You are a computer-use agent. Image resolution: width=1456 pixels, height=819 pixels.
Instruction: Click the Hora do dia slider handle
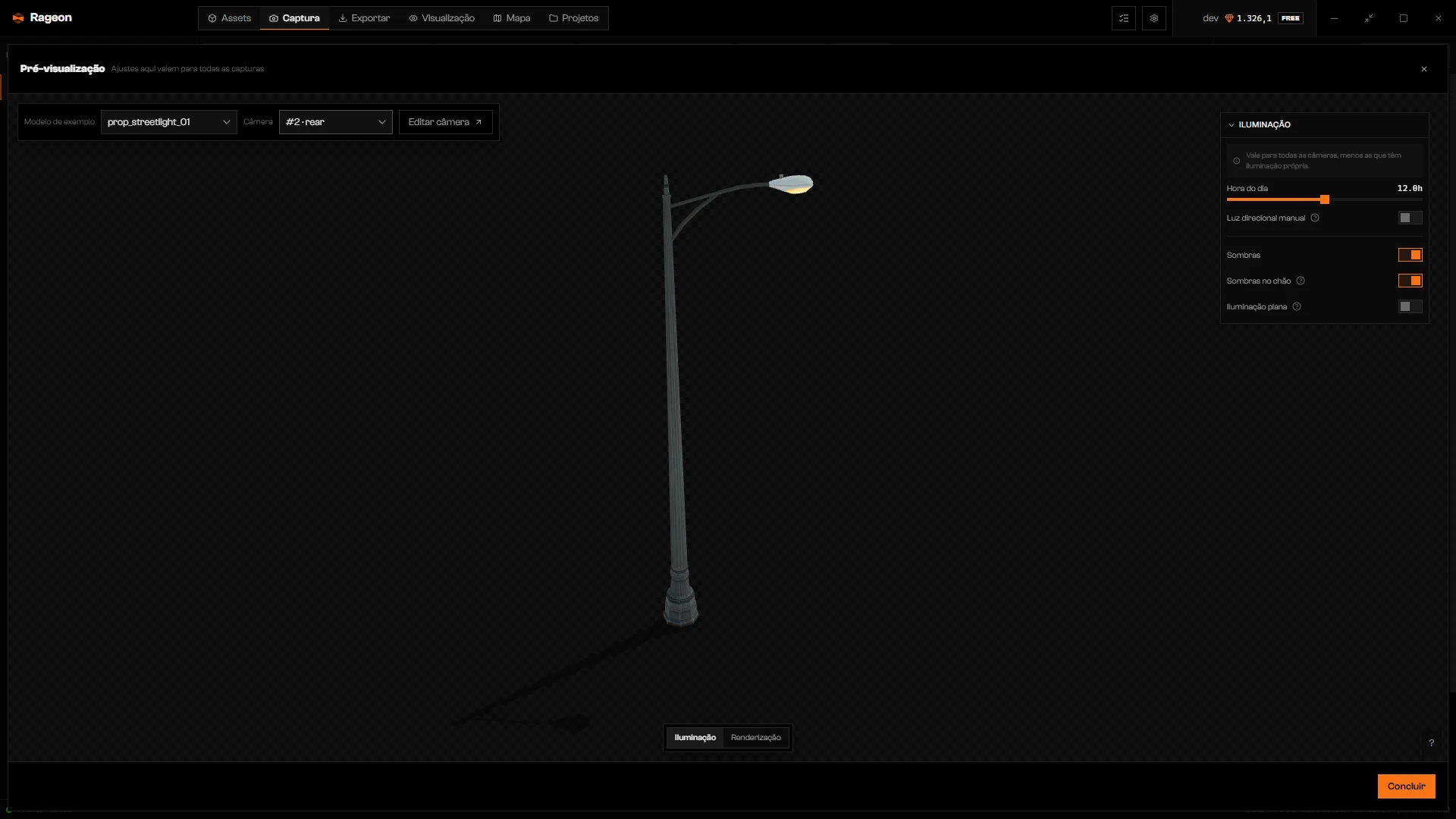coord(1325,199)
